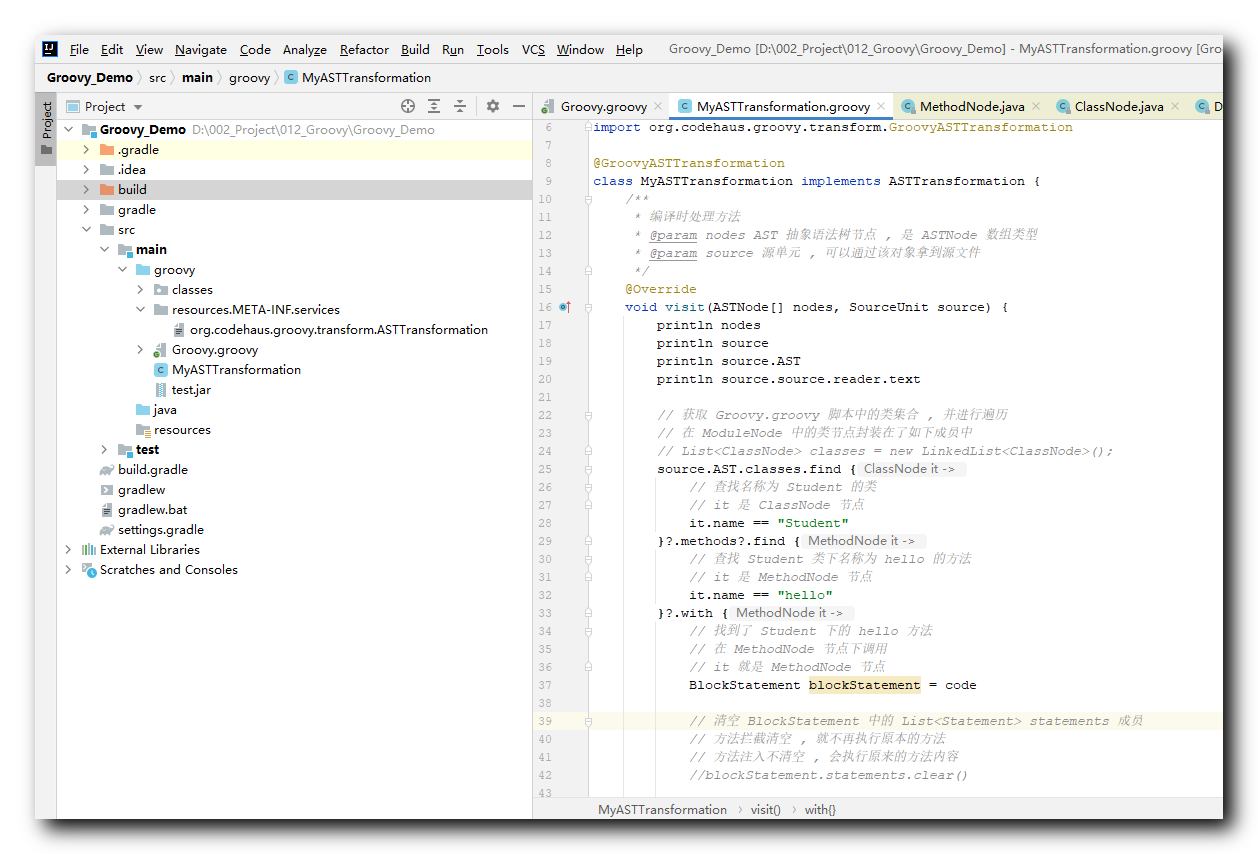Image resolution: width=1258 pixels, height=854 pixels.
Task: Click the Expand All icon in Project panel
Action: [434, 106]
